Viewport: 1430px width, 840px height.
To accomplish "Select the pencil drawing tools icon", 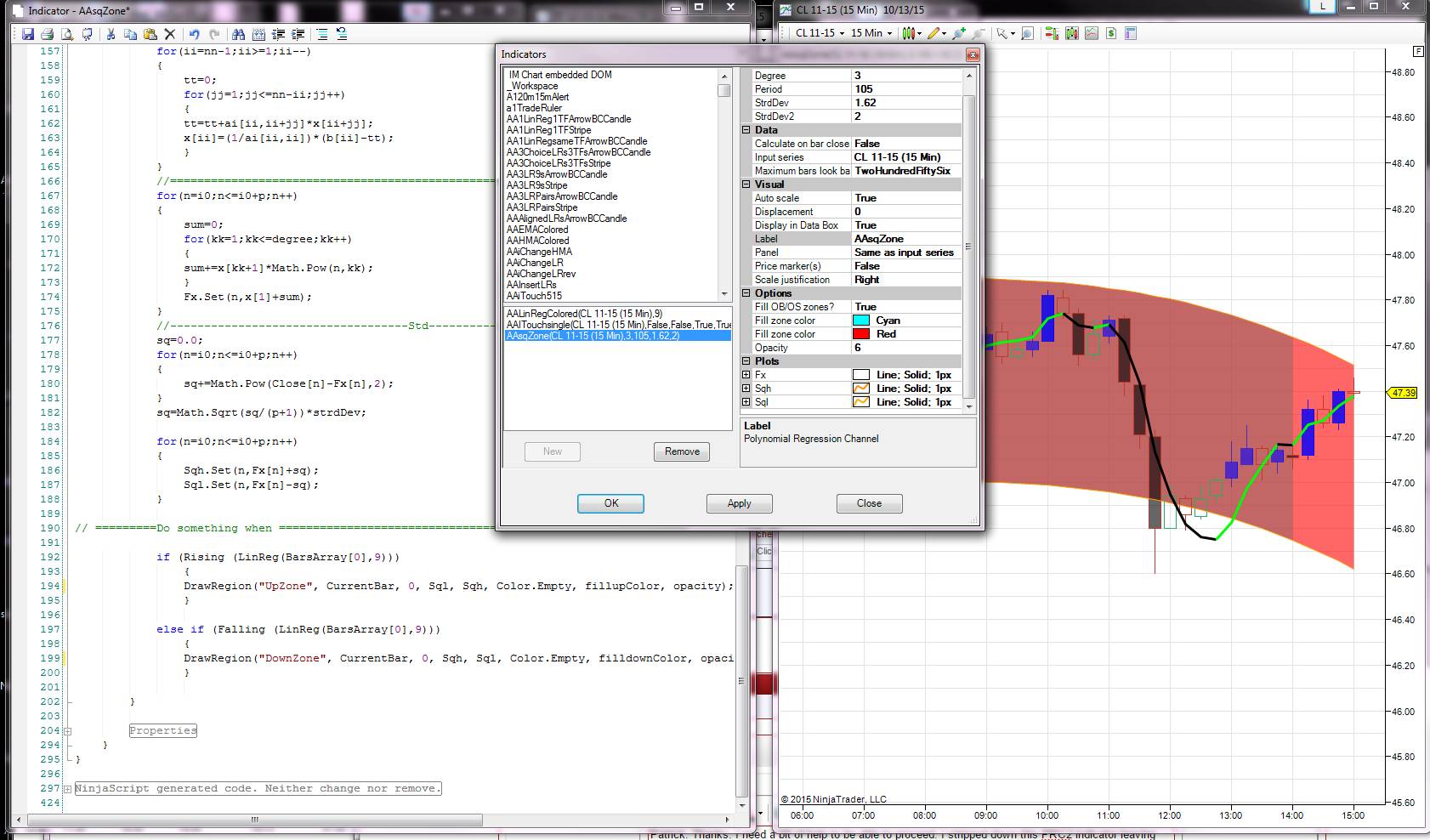I will 933,33.
